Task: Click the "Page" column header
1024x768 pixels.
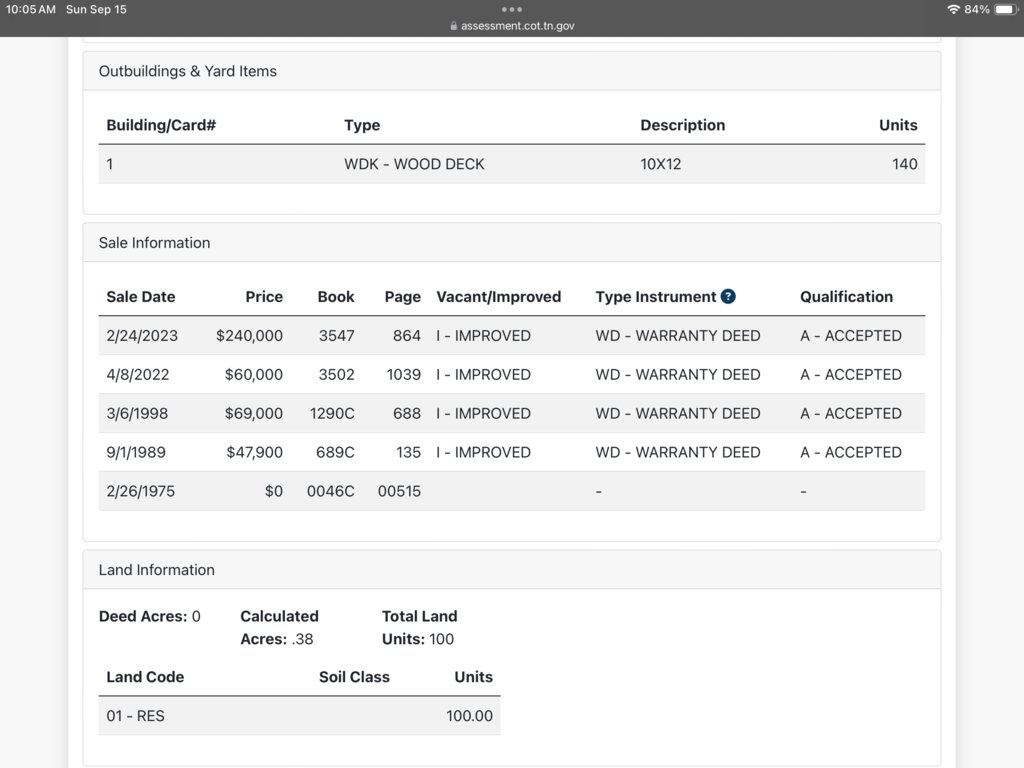Action: [402, 297]
